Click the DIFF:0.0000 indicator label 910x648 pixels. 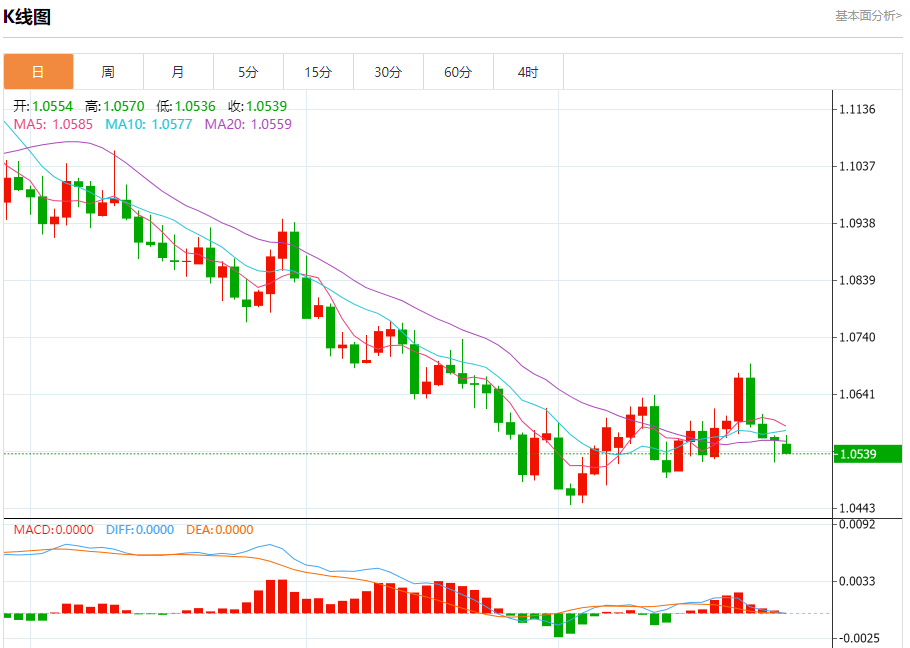pyautogui.click(x=140, y=530)
